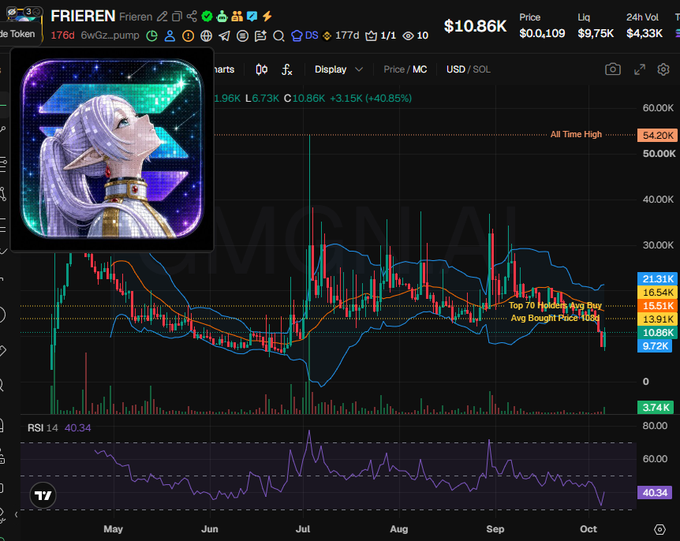
Task: Click the Sep label on time axis
Action: (495, 529)
